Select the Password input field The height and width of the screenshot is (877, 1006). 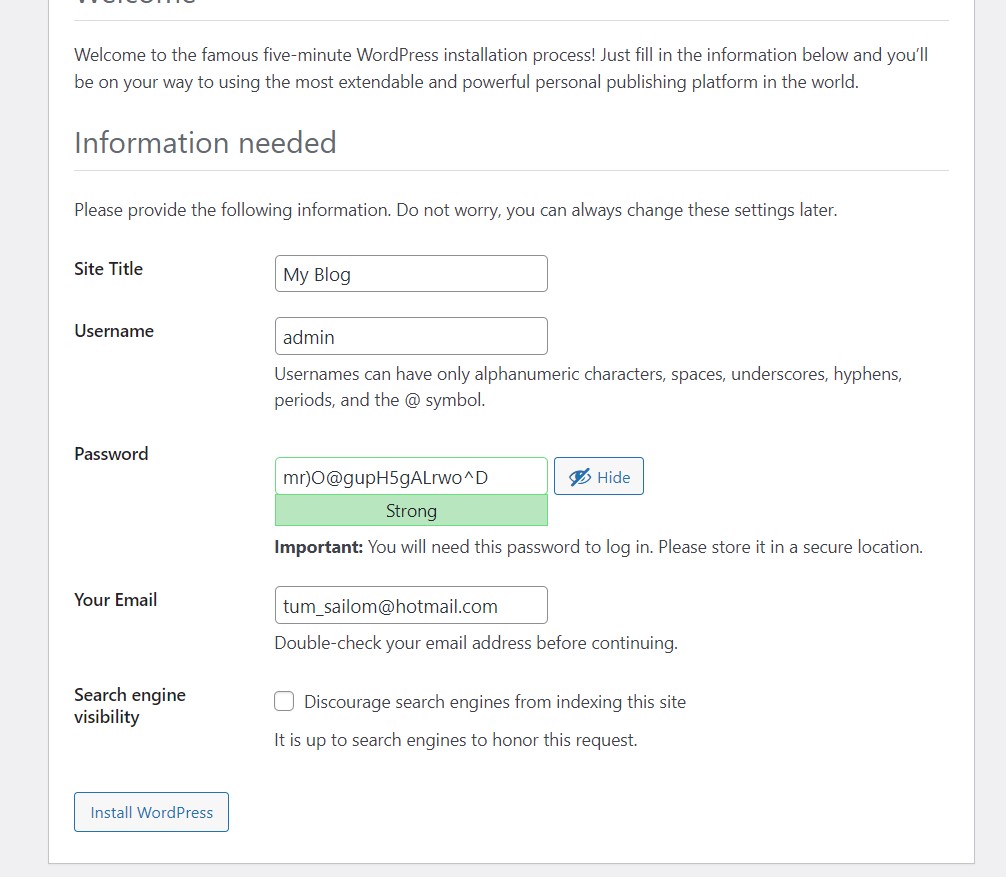pos(411,477)
